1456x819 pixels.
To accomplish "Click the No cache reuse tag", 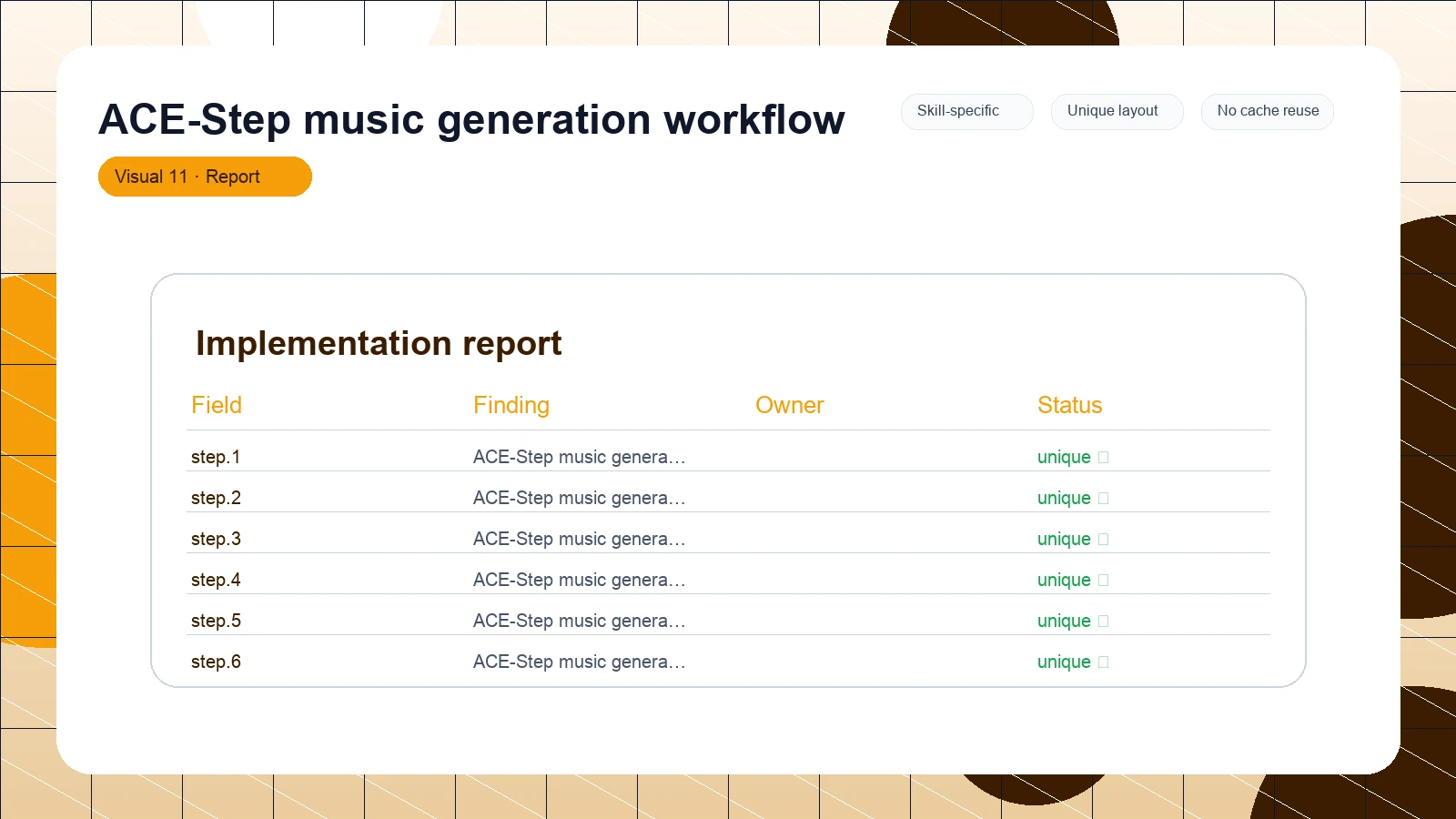I will 1267,111.
